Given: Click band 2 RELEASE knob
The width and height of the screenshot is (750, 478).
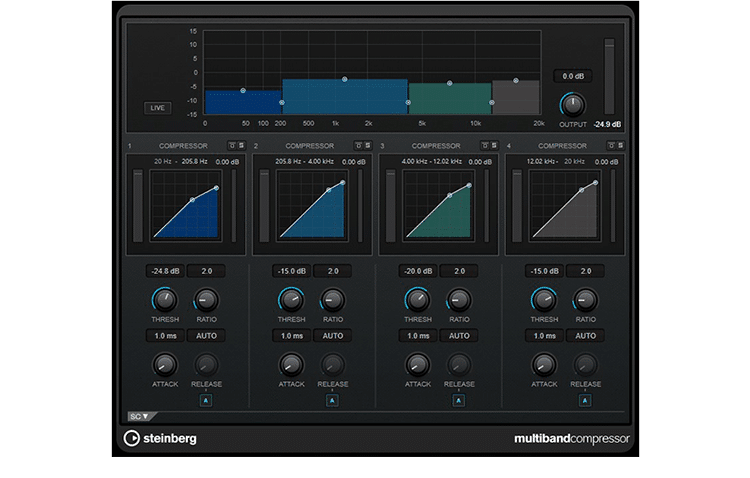Looking at the screenshot, I should (x=332, y=365).
